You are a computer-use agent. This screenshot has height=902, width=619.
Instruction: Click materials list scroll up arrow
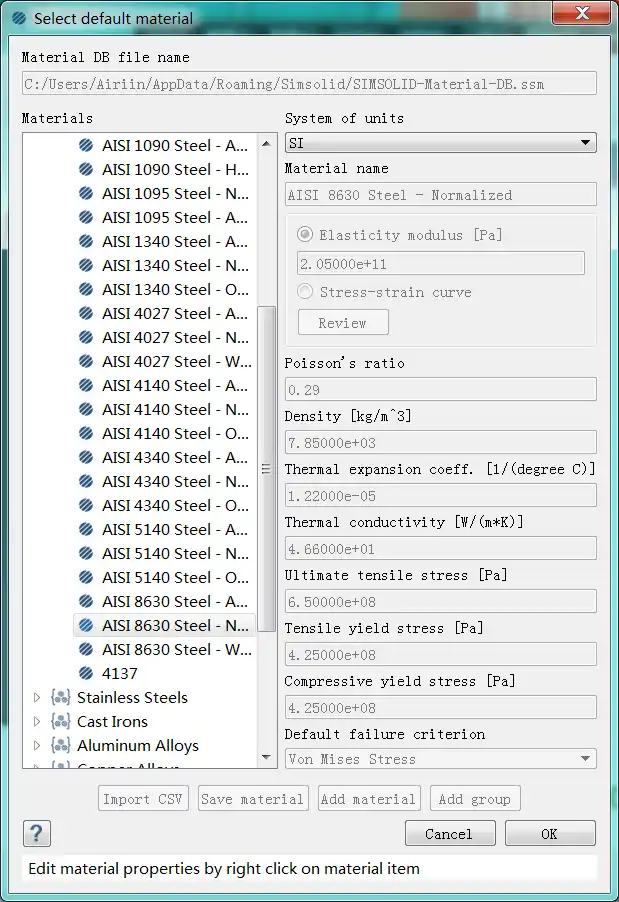[x=266, y=143]
